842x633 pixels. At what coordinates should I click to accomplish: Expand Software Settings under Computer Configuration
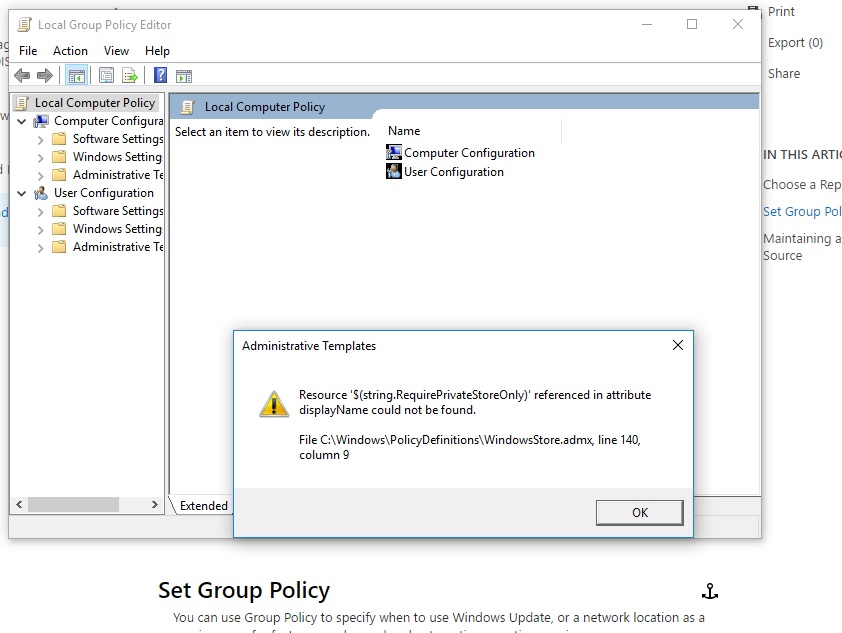point(40,140)
